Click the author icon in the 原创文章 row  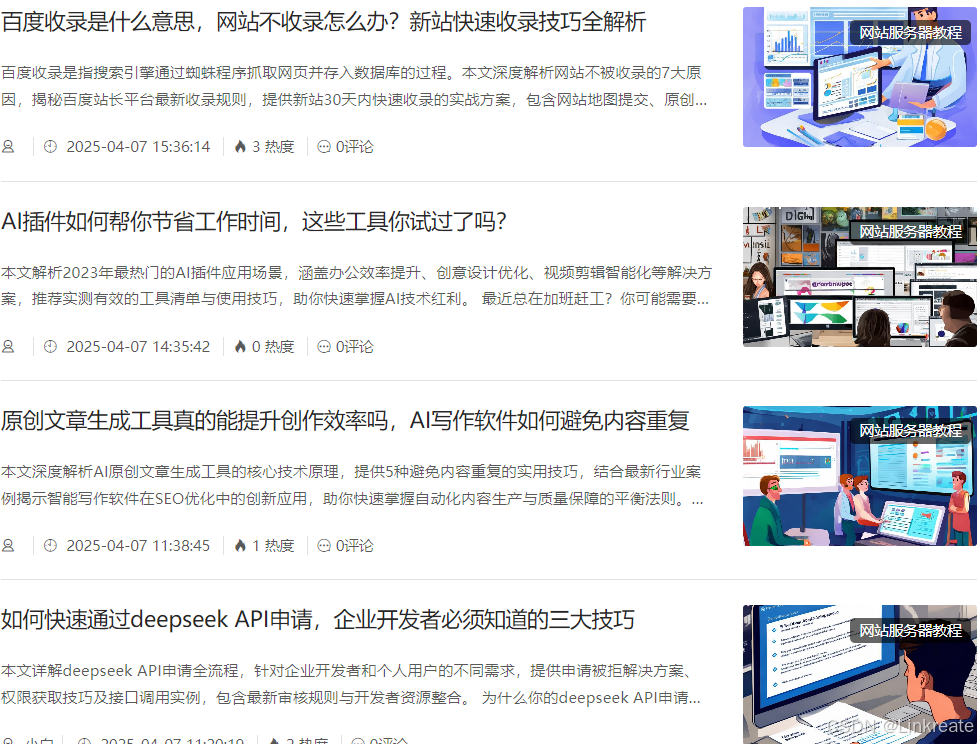click(8, 546)
